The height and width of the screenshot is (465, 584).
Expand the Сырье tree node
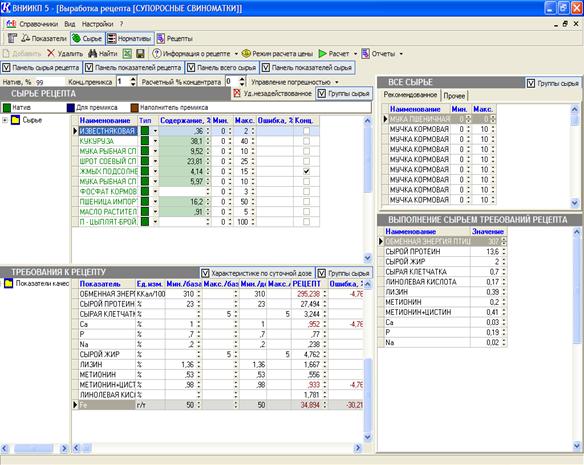click(x=5, y=120)
